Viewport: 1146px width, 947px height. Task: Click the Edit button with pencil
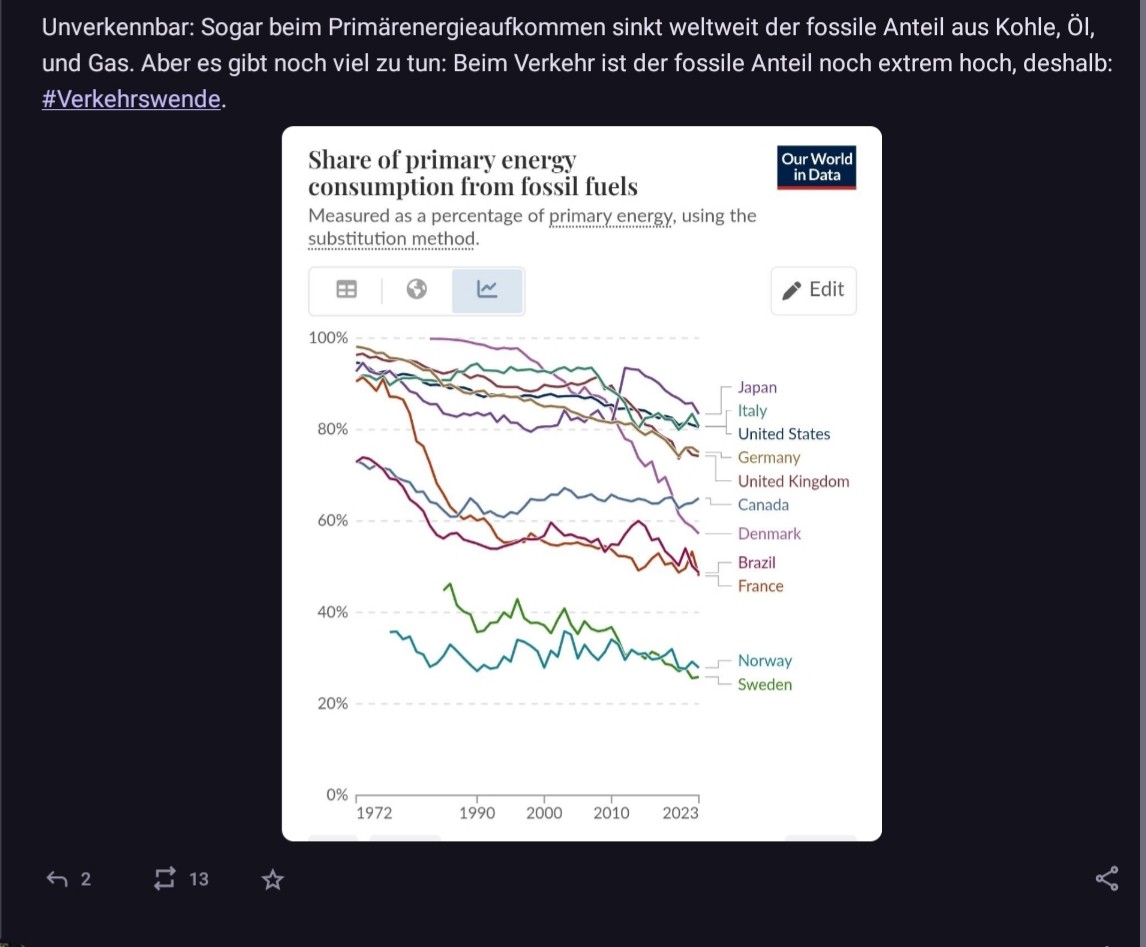[813, 290]
